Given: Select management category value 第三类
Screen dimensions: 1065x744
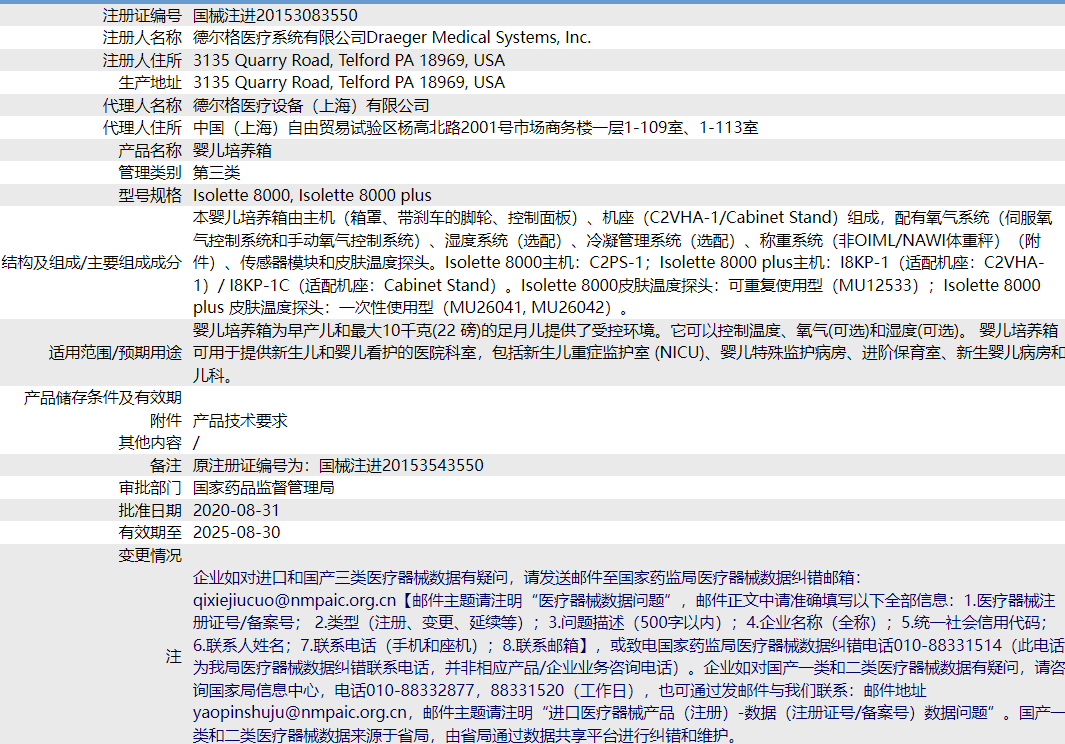Looking at the screenshot, I should (x=217, y=173).
